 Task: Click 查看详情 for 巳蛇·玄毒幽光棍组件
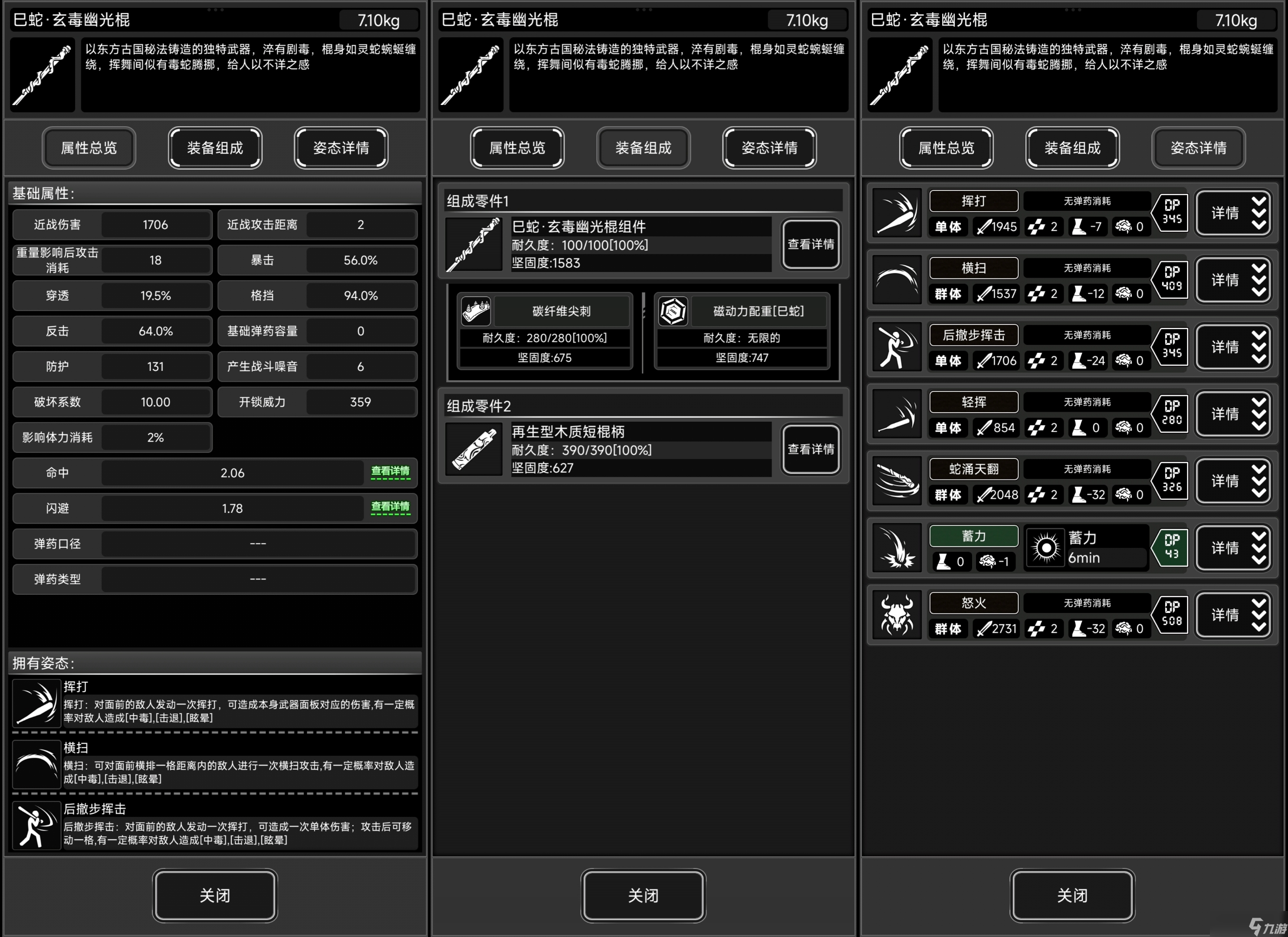point(811,244)
